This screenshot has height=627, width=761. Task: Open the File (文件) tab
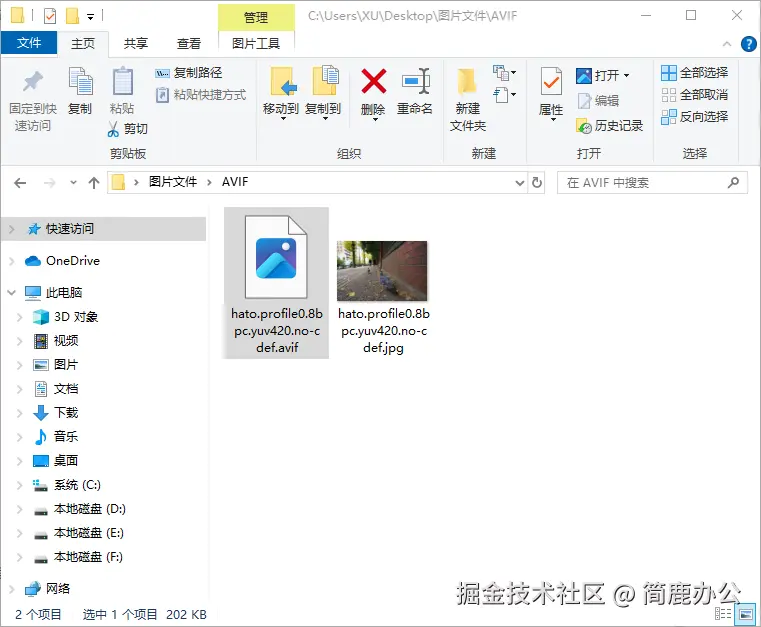(x=29, y=43)
